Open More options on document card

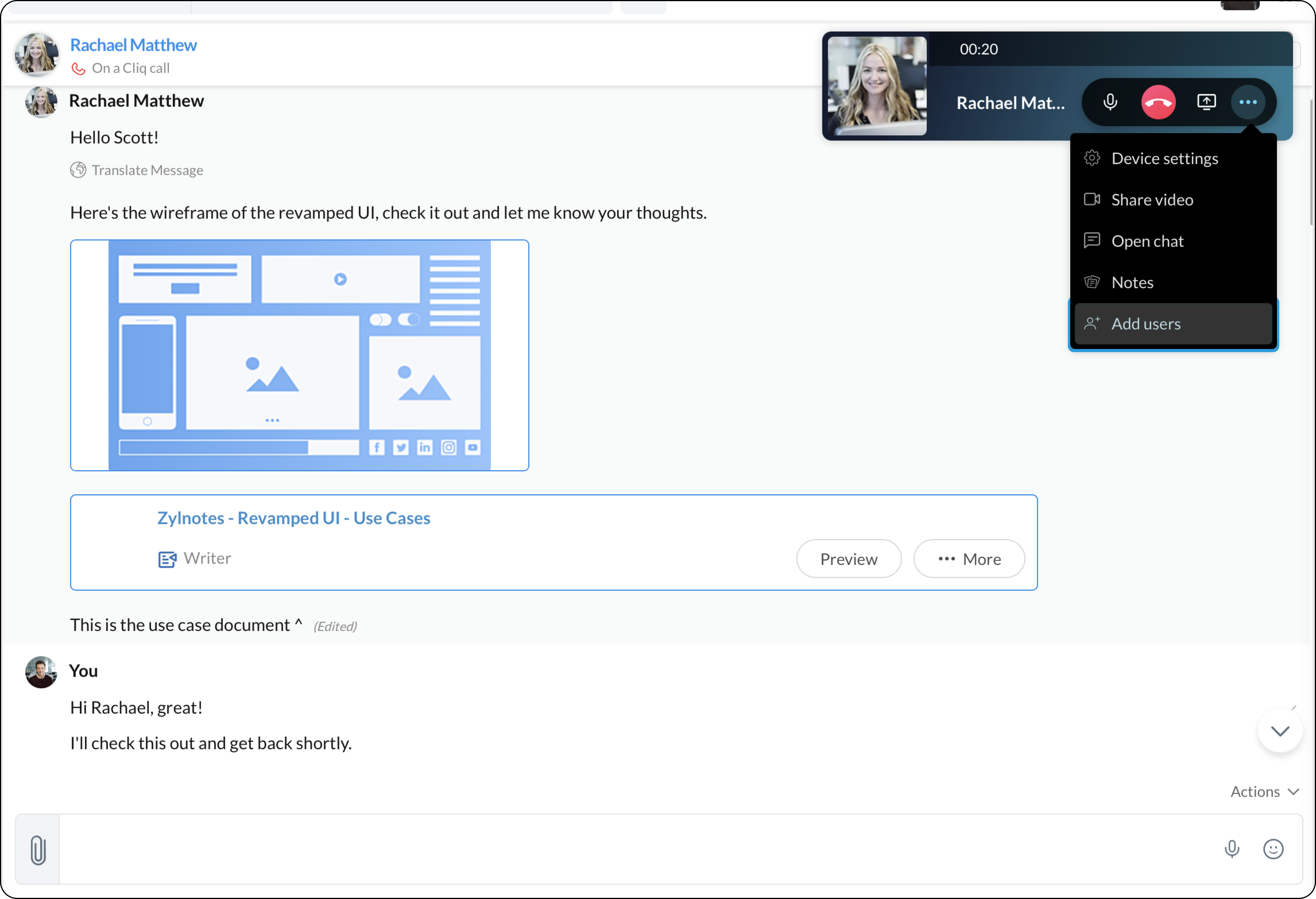(x=969, y=559)
